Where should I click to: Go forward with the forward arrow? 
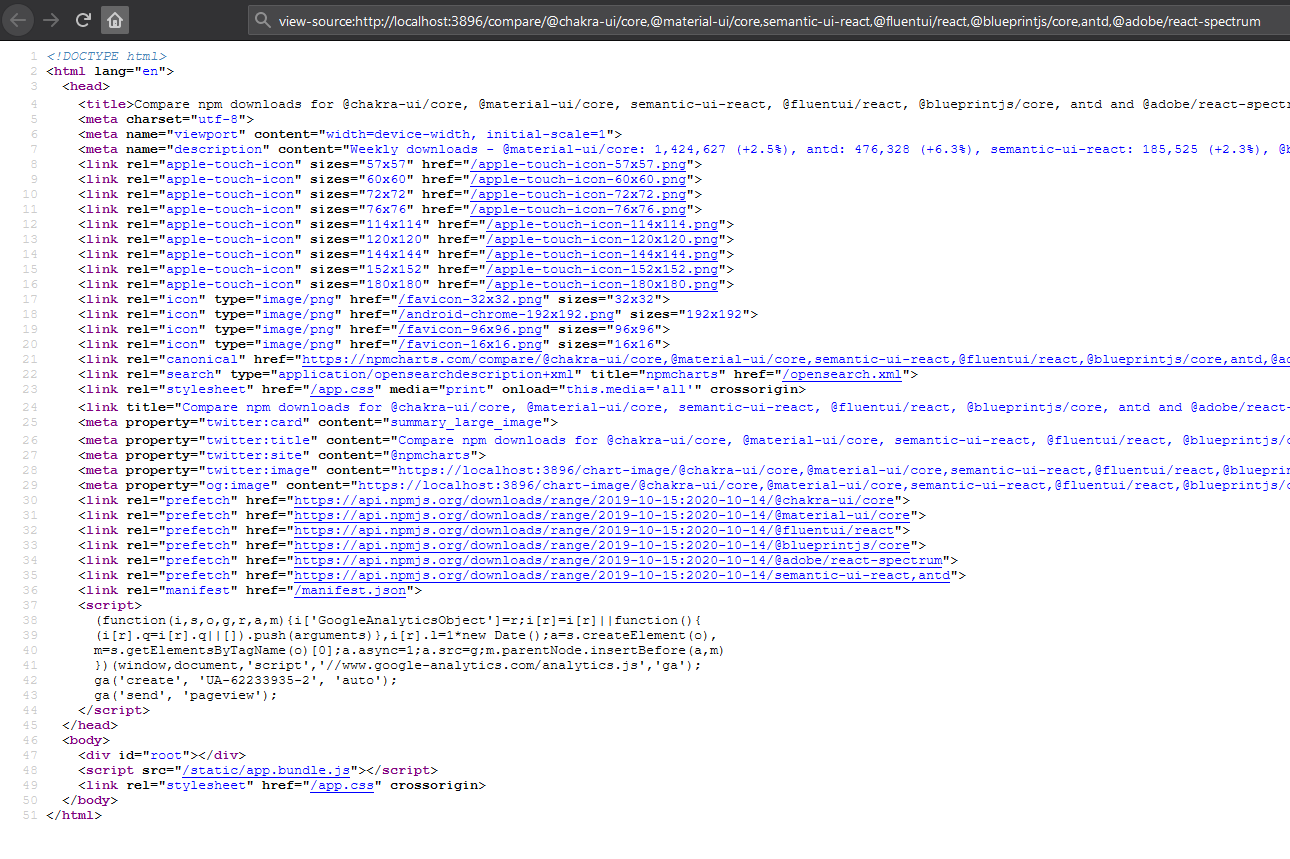click(x=51, y=19)
